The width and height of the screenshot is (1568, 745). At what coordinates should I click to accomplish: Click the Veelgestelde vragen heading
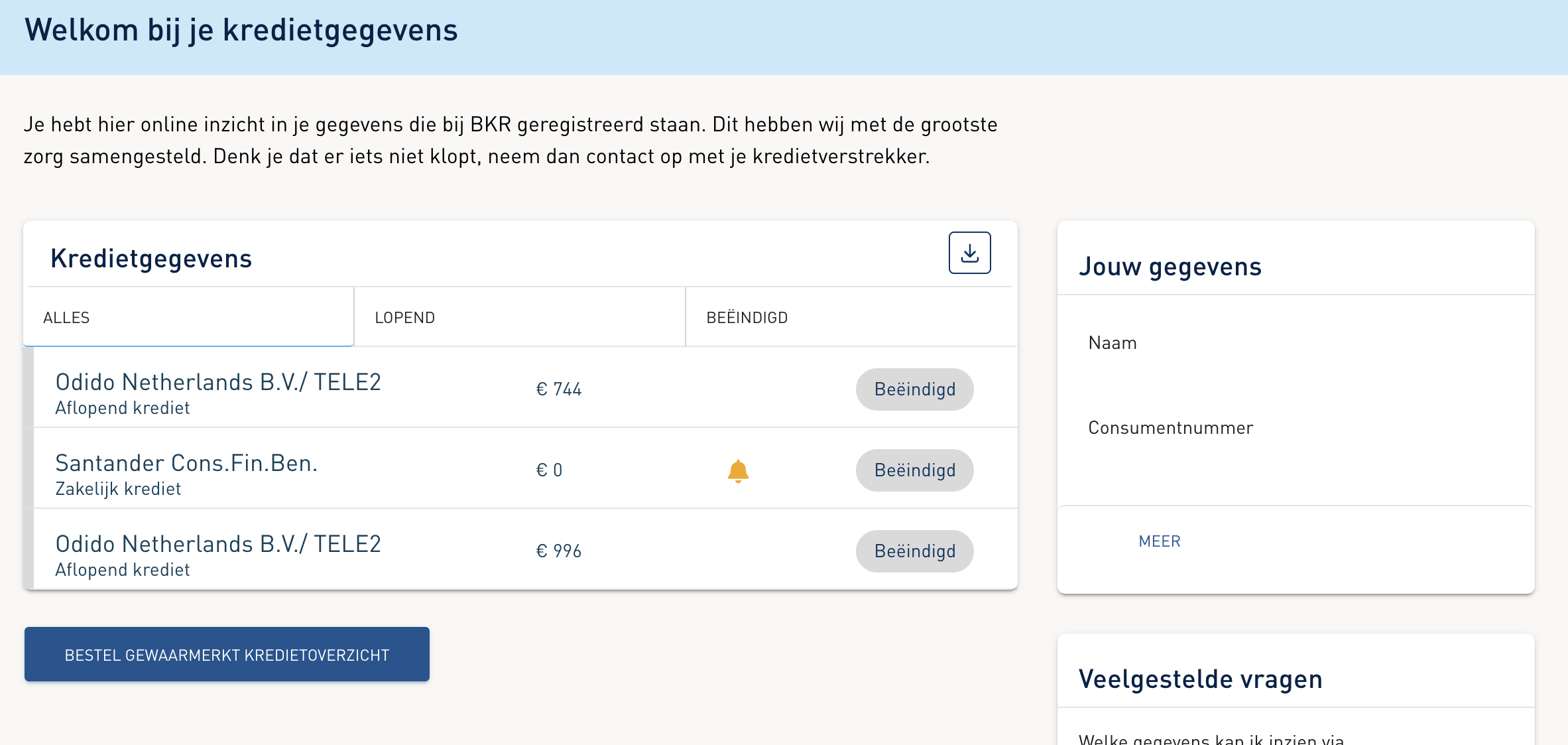point(1201,679)
